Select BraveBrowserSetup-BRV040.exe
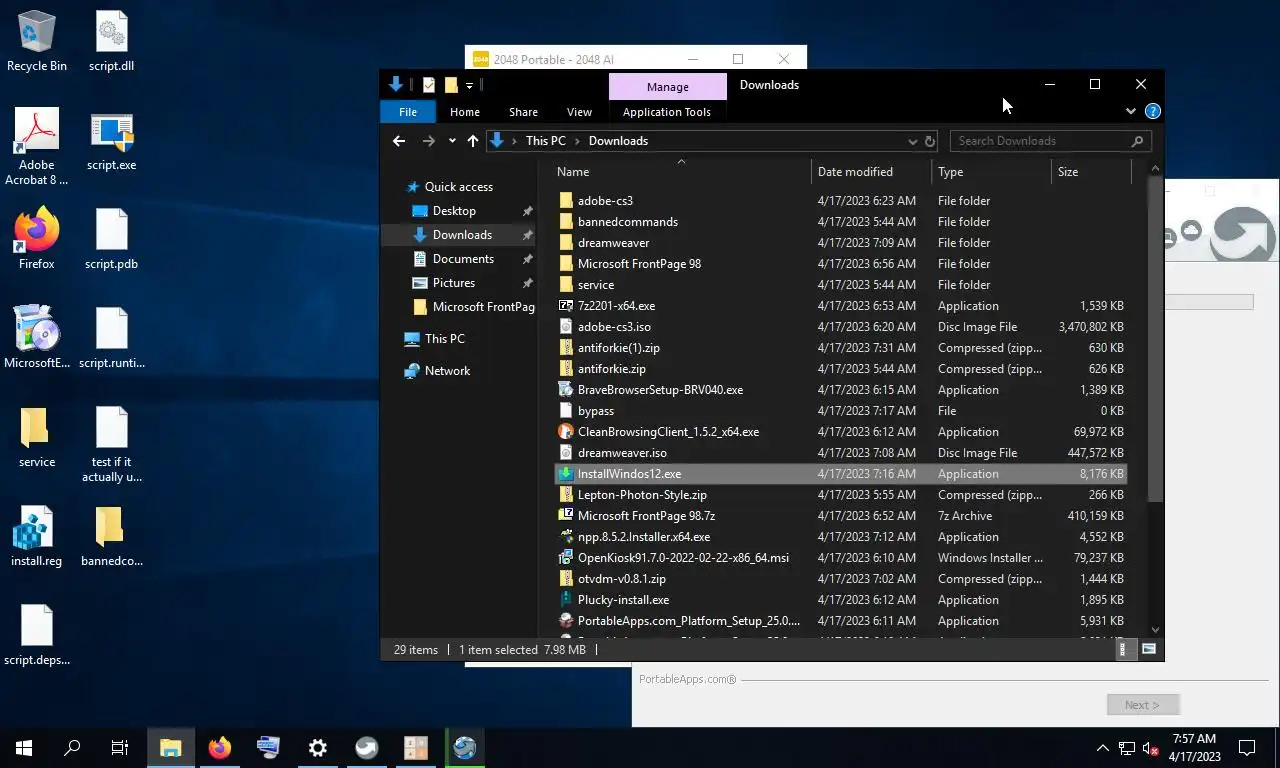 [x=840, y=390]
